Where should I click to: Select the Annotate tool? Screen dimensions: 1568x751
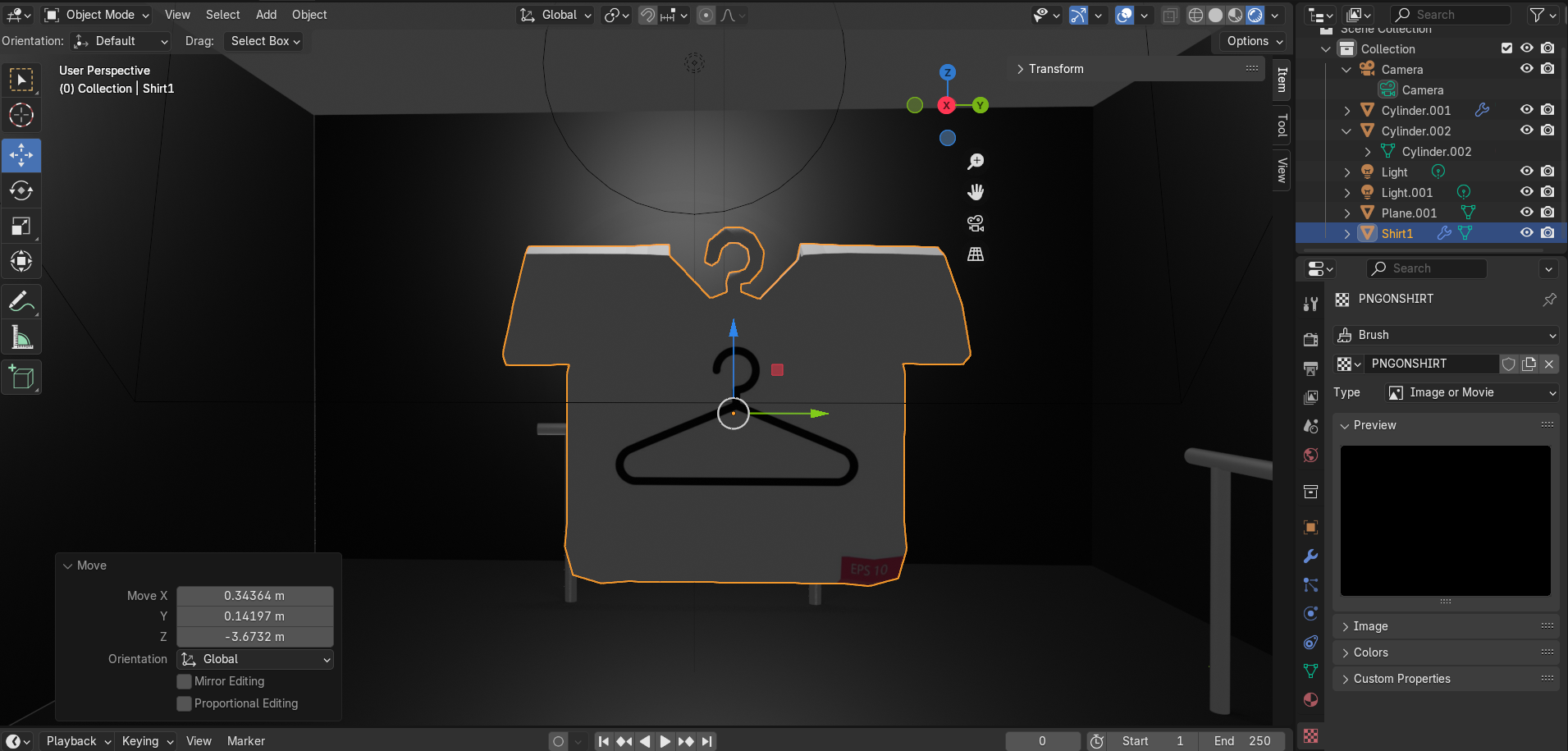click(x=21, y=302)
